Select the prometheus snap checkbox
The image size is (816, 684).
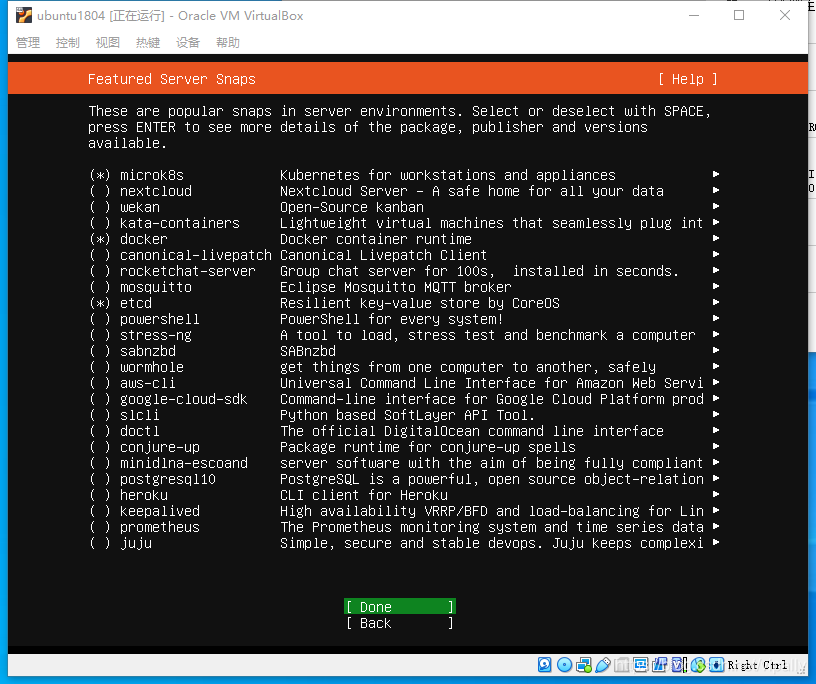click(100, 527)
